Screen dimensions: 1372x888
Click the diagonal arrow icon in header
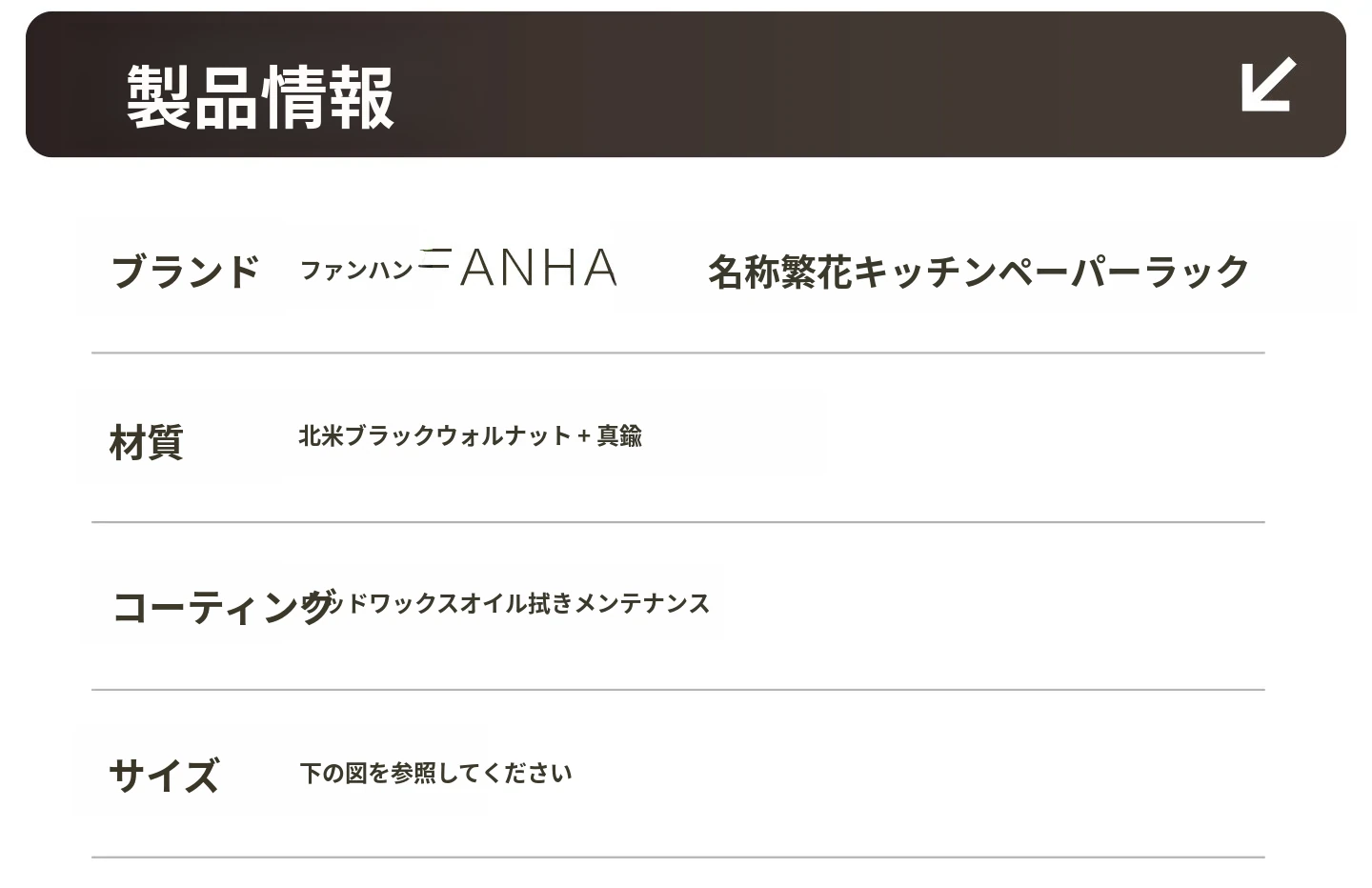pos(1268,85)
